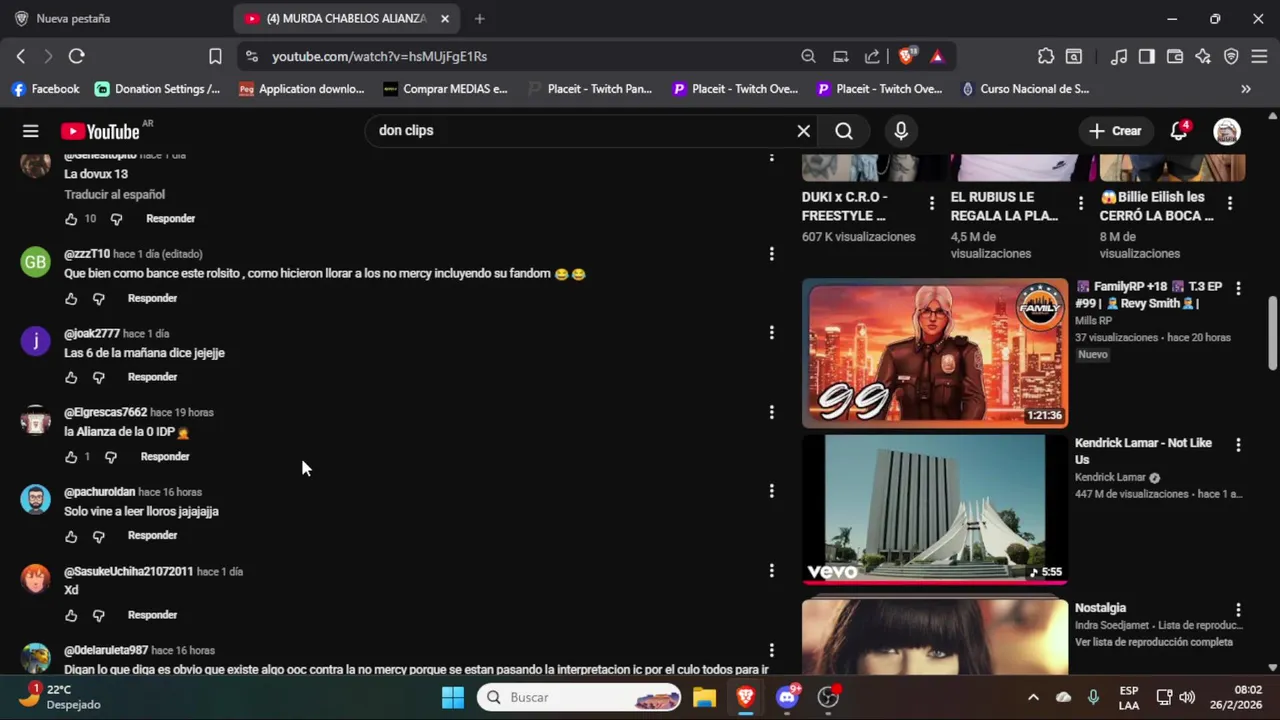Open options for Kendrick Lamar - Not Like Us
Viewport: 1280px width, 720px height.
pyautogui.click(x=1238, y=444)
